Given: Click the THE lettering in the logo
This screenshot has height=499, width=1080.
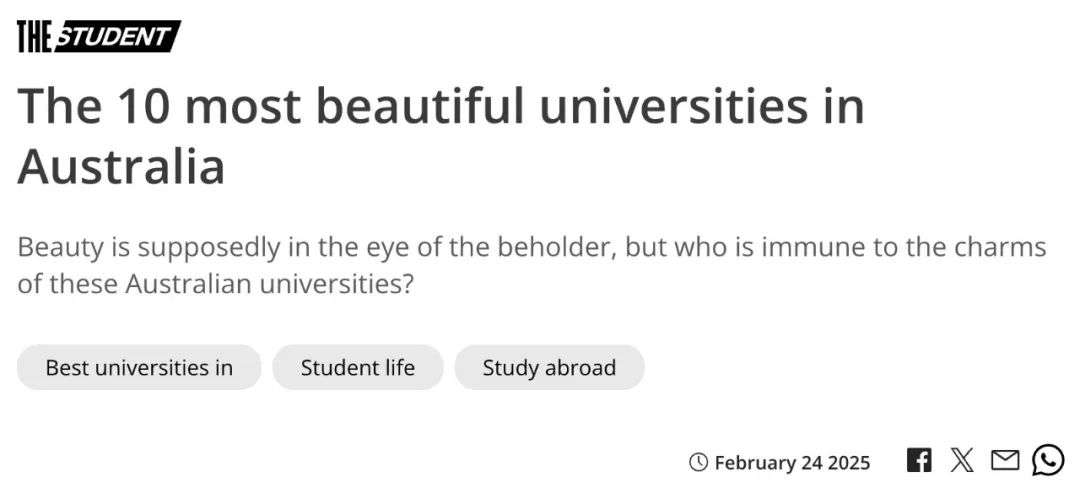Looking at the screenshot, I should point(34,37).
